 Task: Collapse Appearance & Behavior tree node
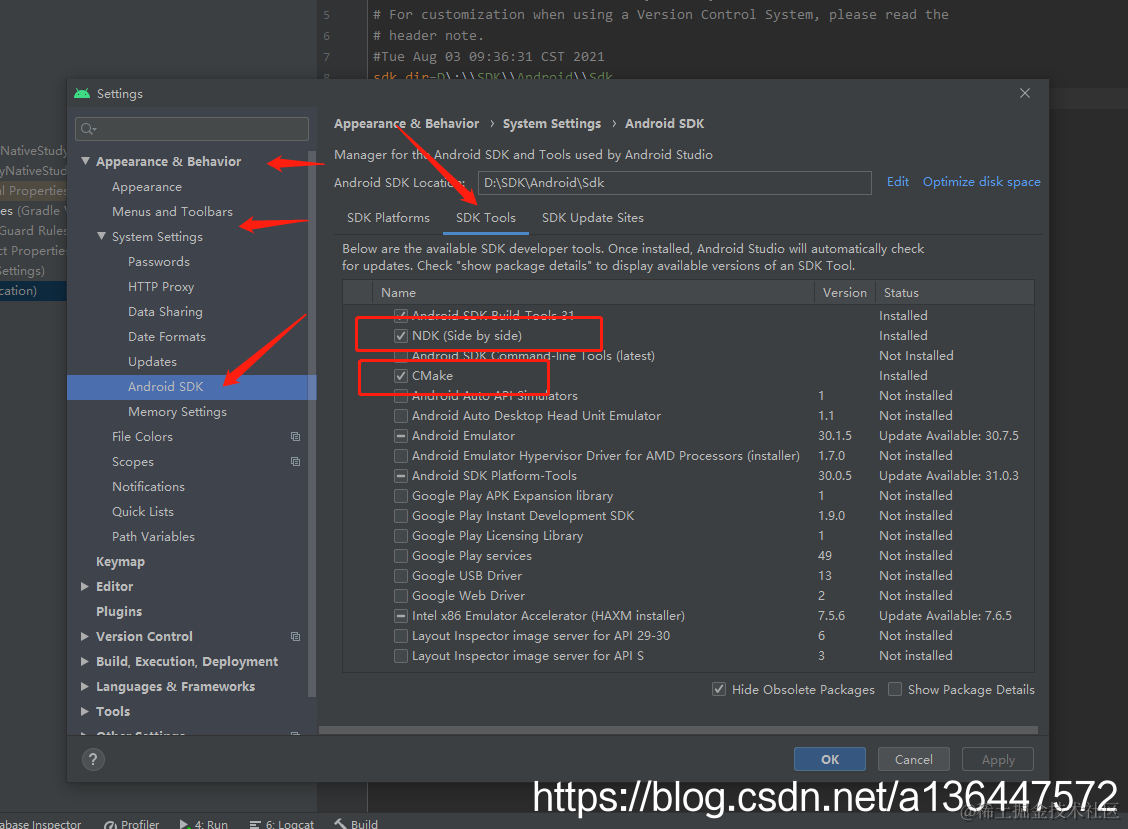[86, 161]
